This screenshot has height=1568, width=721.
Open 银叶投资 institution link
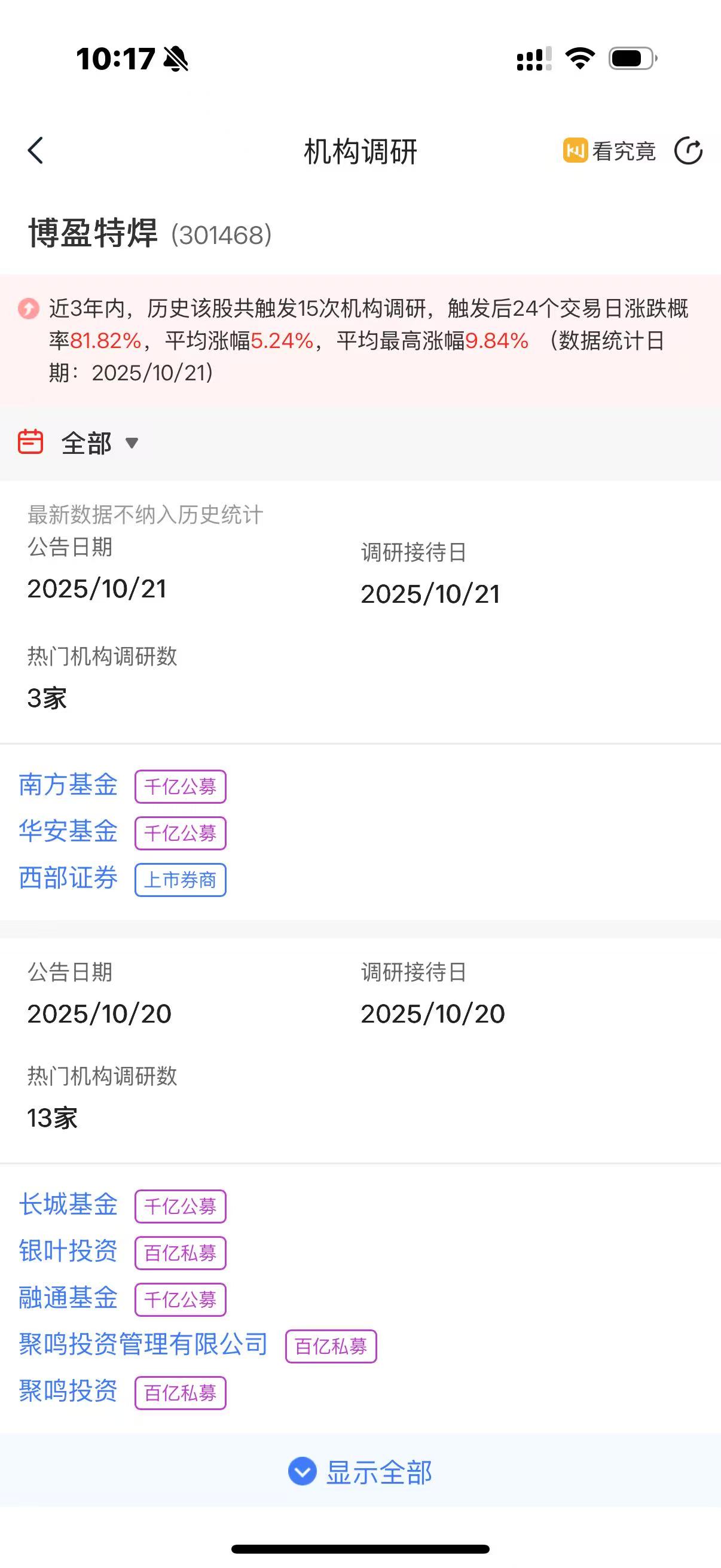coord(68,1252)
